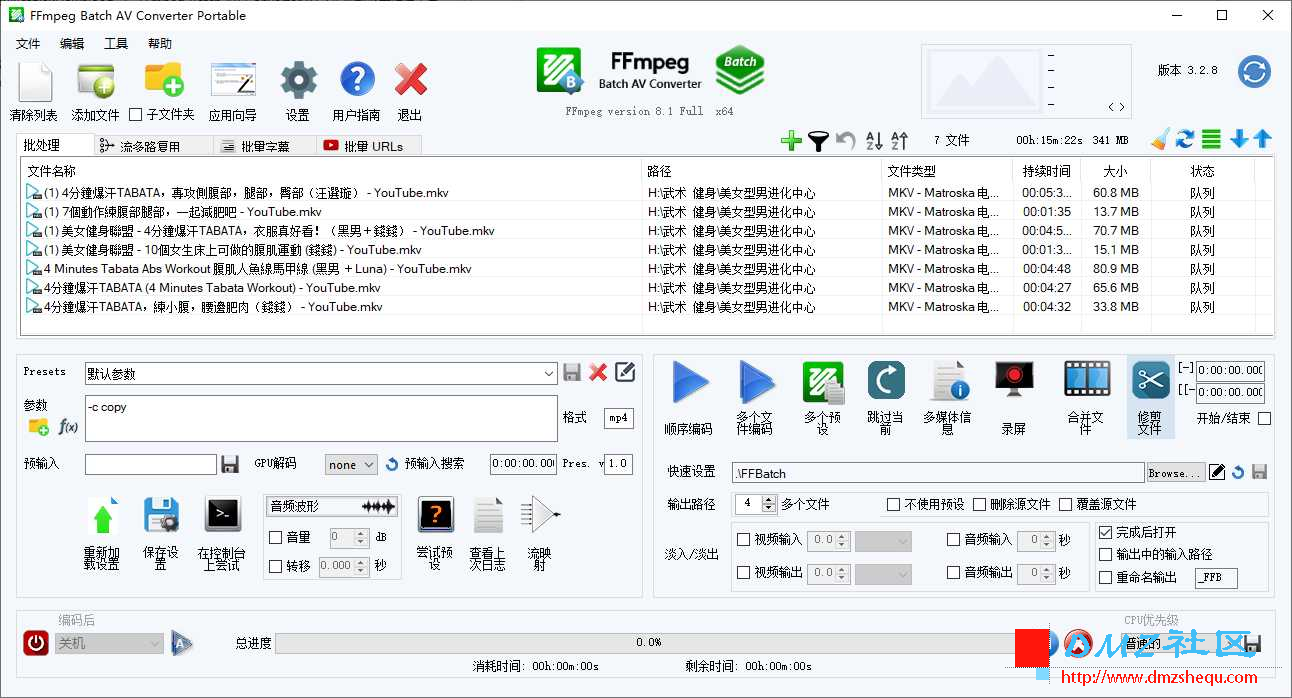Open the 工具 menu
This screenshot has width=1292, height=698.
tap(116, 44)
